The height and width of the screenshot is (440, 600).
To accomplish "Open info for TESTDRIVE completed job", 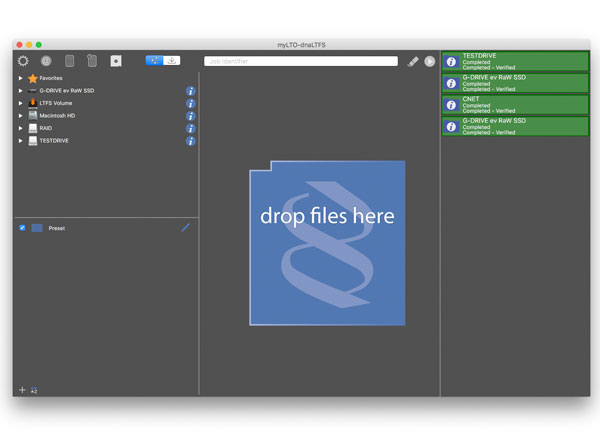I will (x=452, y=62).
